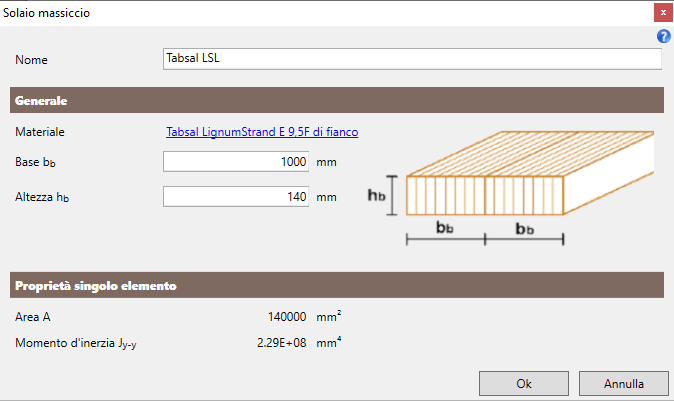The height and width of the screenshot is (401, 674).
Task: Click the Solaio massiccio window title
Action: 46,13
